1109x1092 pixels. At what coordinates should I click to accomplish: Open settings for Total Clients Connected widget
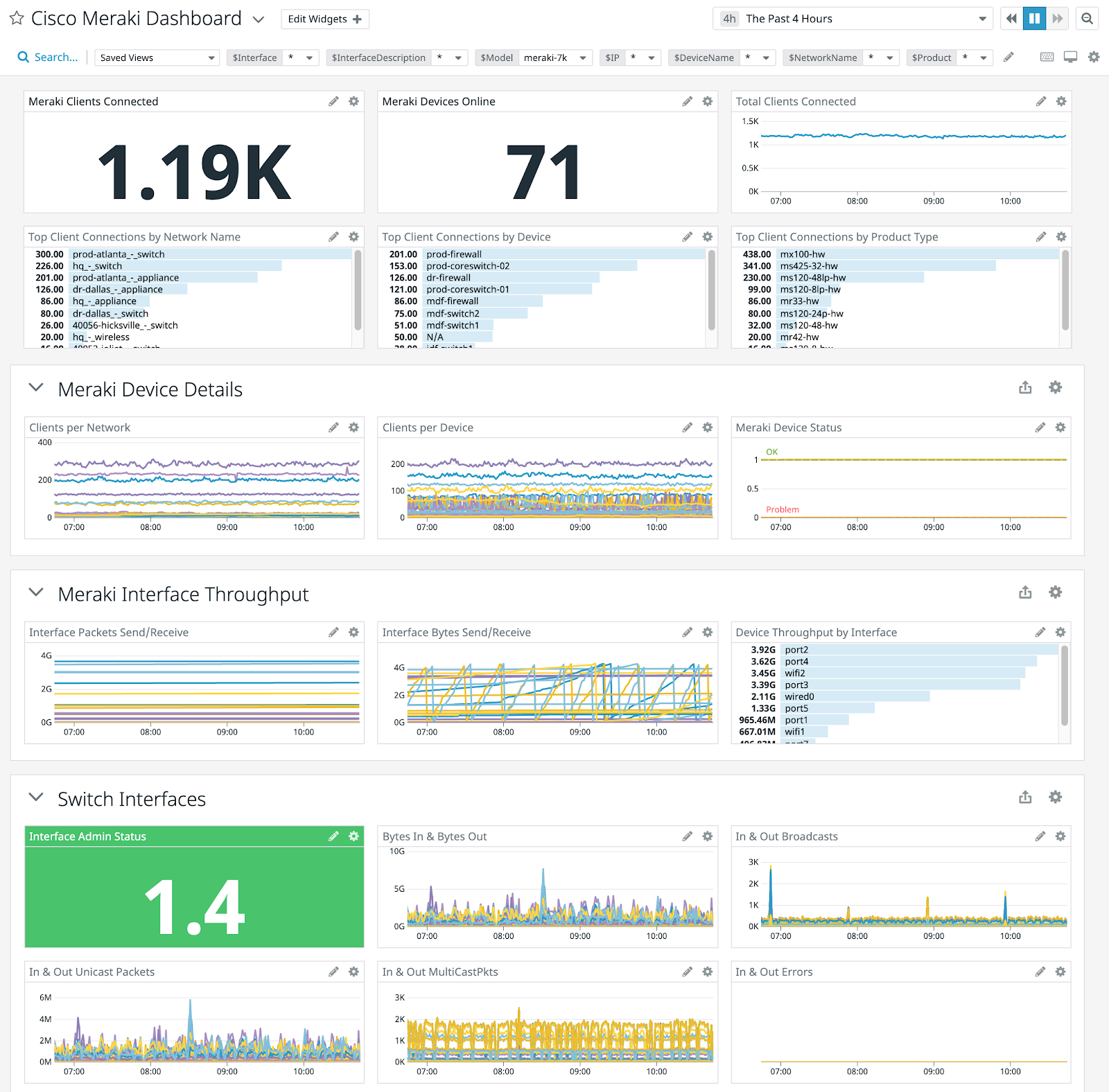pos(1060,101)
